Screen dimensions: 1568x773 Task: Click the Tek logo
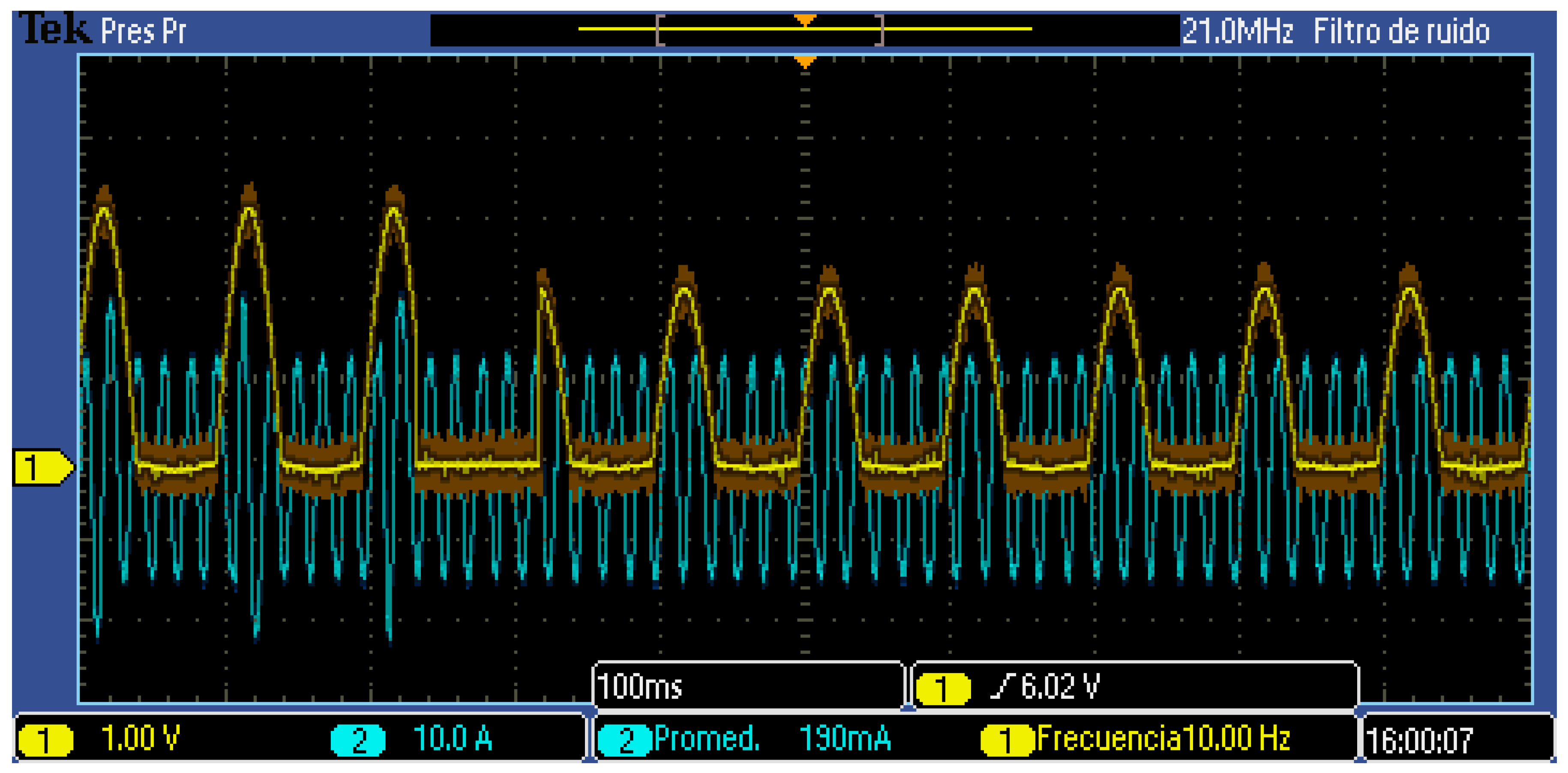(x=55, y=29)
